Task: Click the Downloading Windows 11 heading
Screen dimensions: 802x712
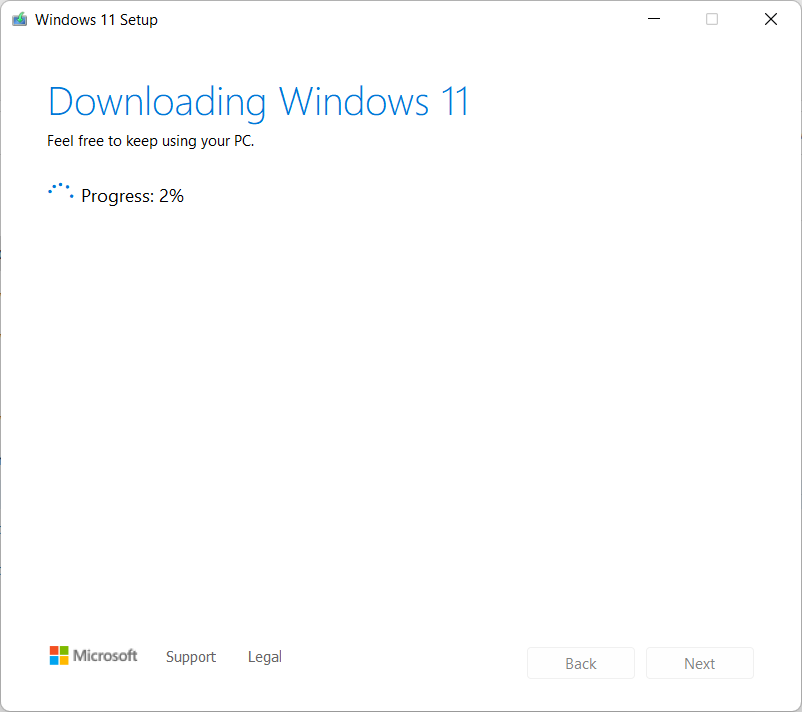Action: coord(257,101)
